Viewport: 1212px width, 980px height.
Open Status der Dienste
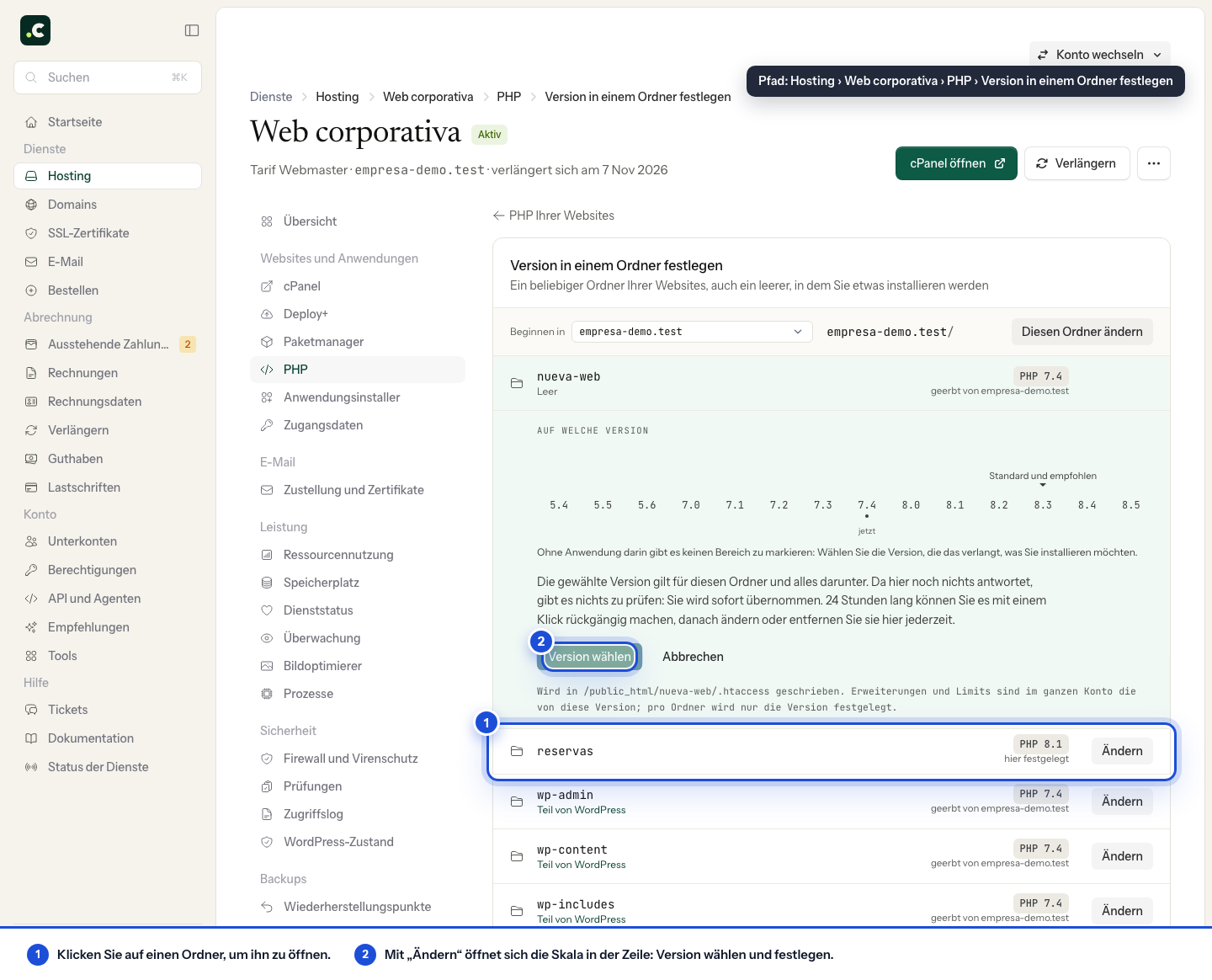tap(108, 767)
